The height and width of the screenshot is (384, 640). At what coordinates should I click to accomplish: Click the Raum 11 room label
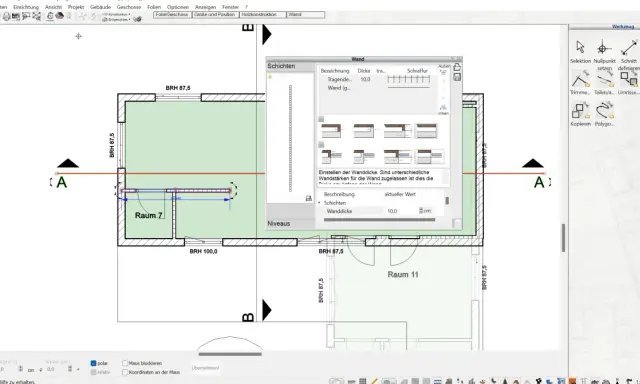point(403,275)
